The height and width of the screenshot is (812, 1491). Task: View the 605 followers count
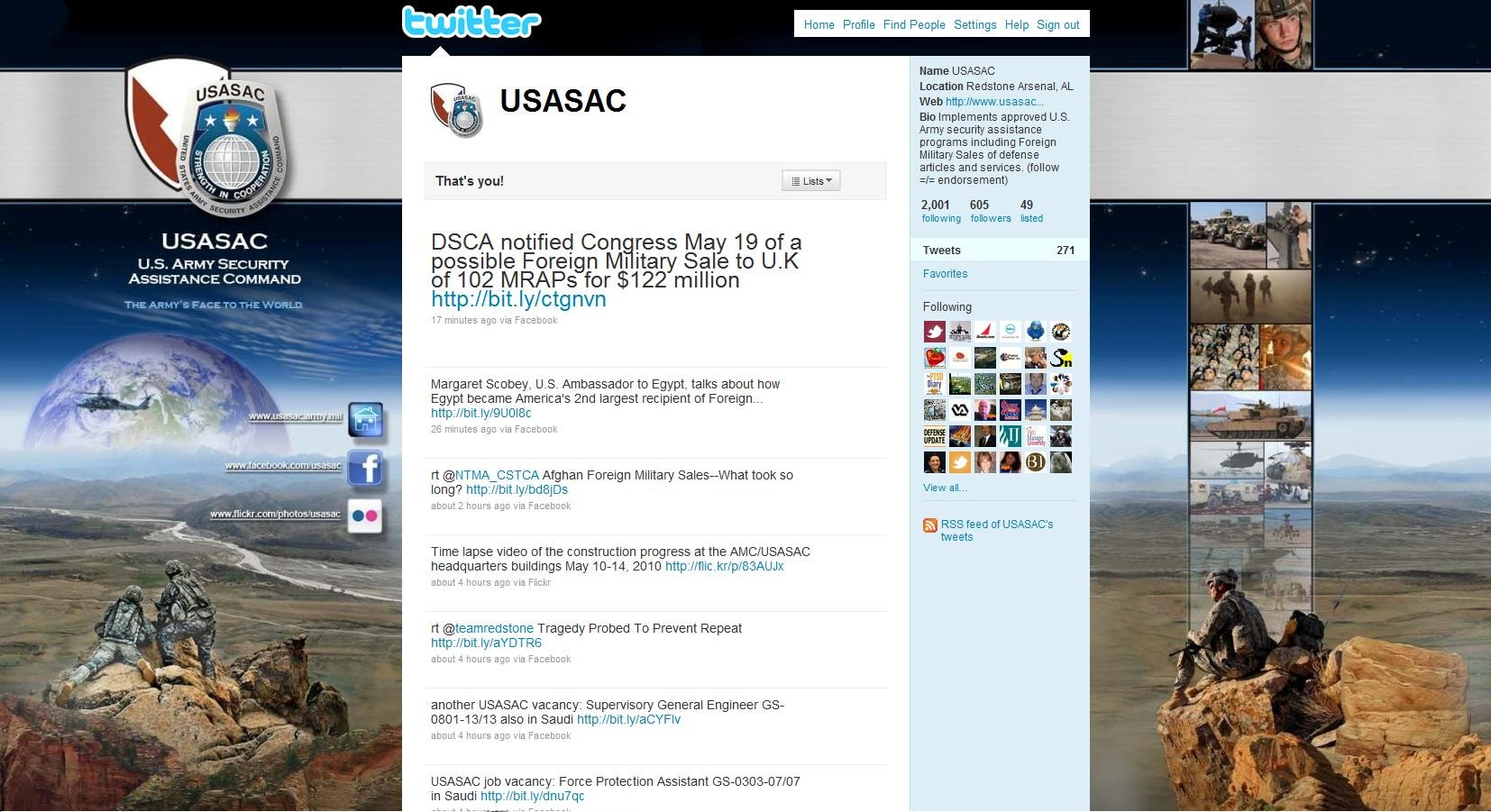(x=990, y=211)
